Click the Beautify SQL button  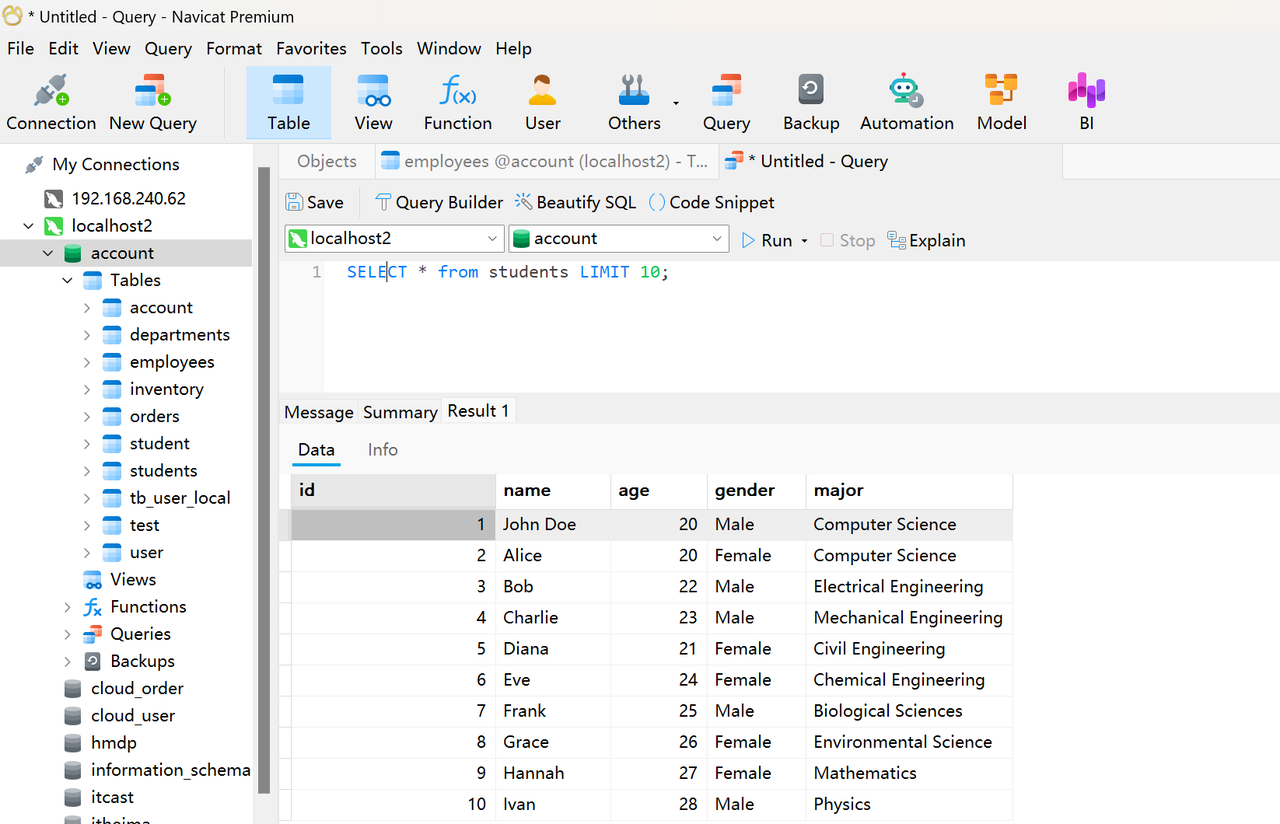[575, 202]
